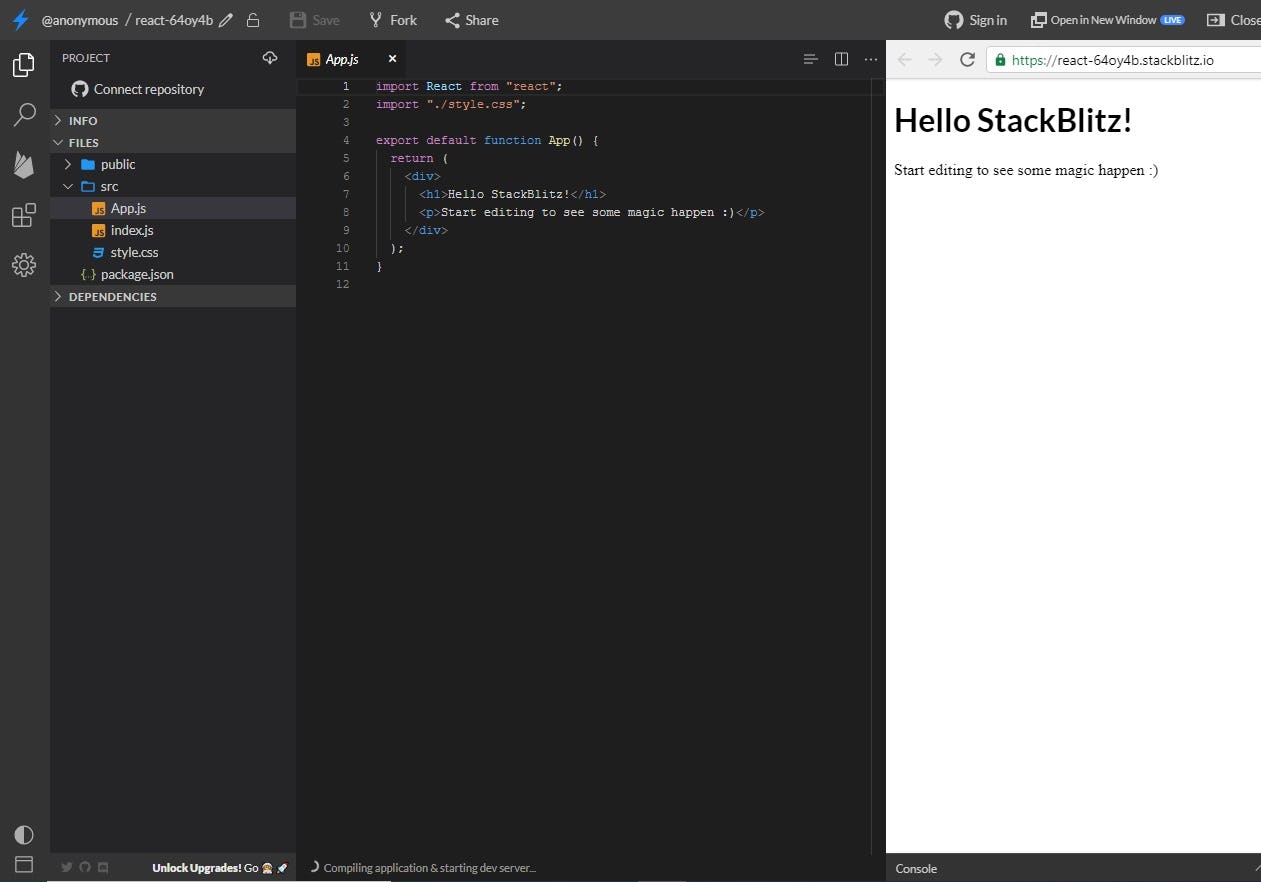This screenshot has width=1261, height=882.
Task: Toggle the project privacy lock icon
Action: pos(253,20)
